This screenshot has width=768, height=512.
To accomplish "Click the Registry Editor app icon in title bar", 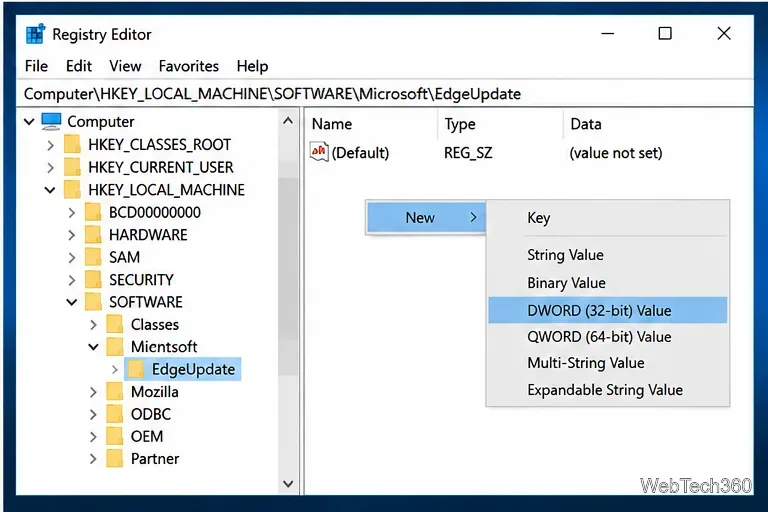I will pyautogui.click(x=35, y=34).
